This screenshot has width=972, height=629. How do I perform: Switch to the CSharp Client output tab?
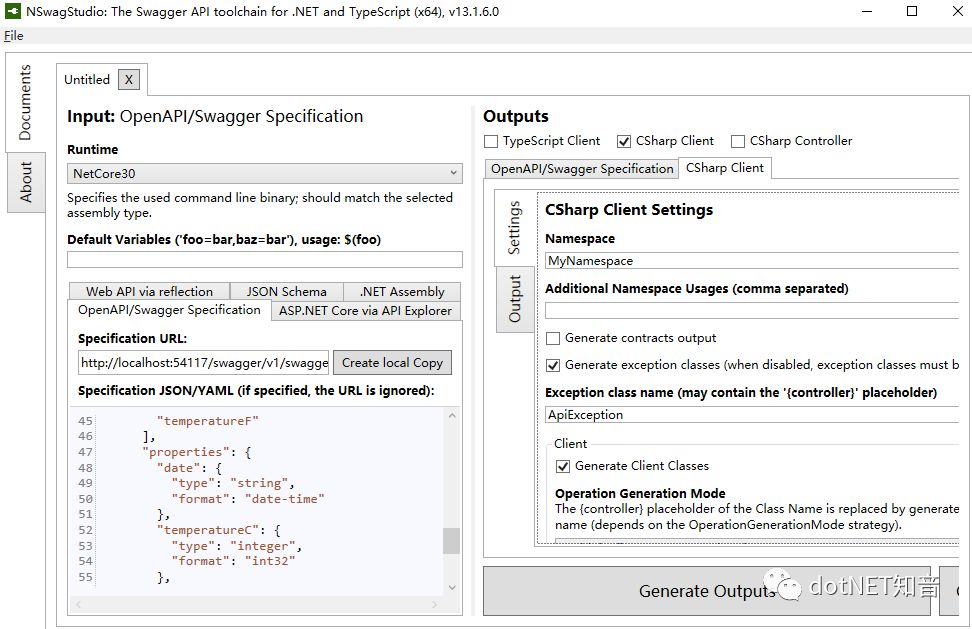tap(725, 168)
